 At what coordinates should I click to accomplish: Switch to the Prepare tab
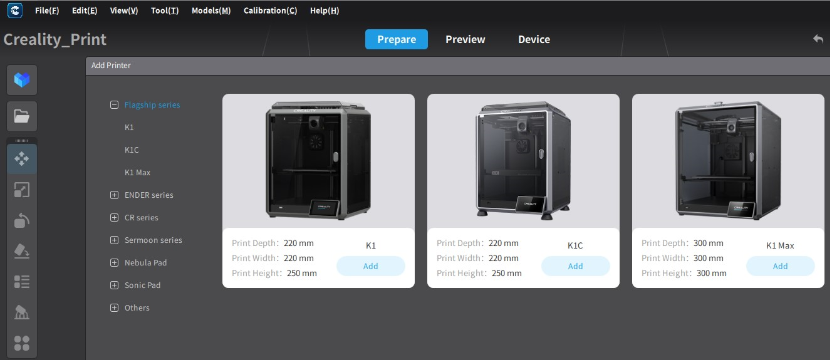(x=396, y=39)
